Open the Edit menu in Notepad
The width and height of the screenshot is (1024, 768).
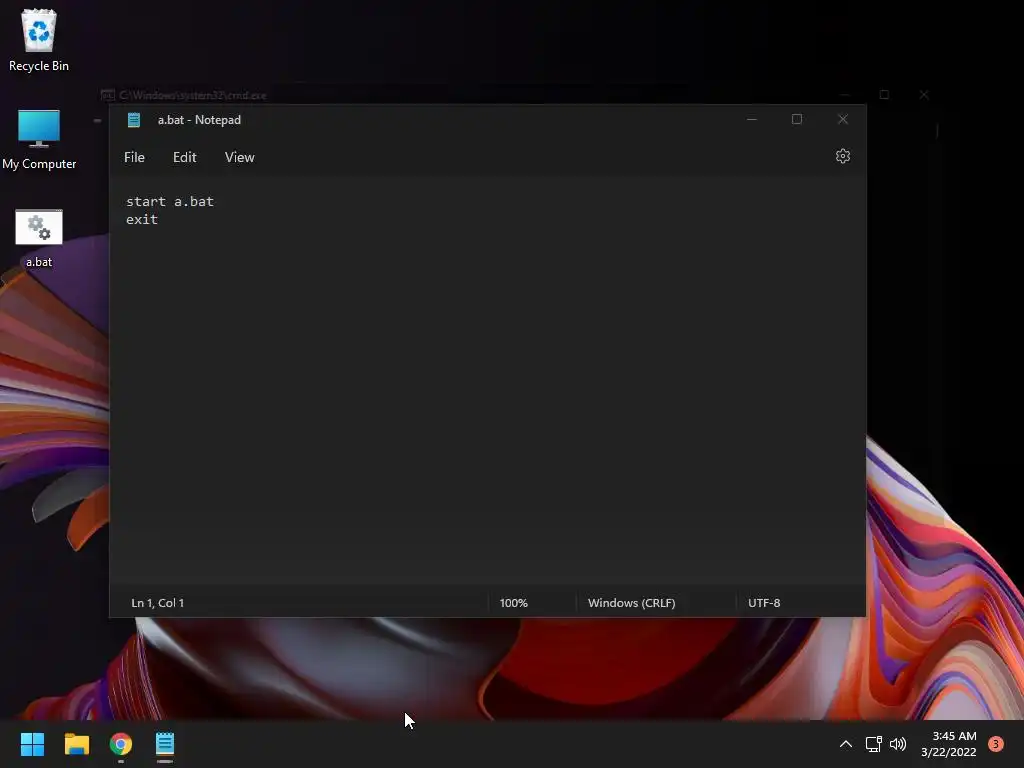pos(184,157)
